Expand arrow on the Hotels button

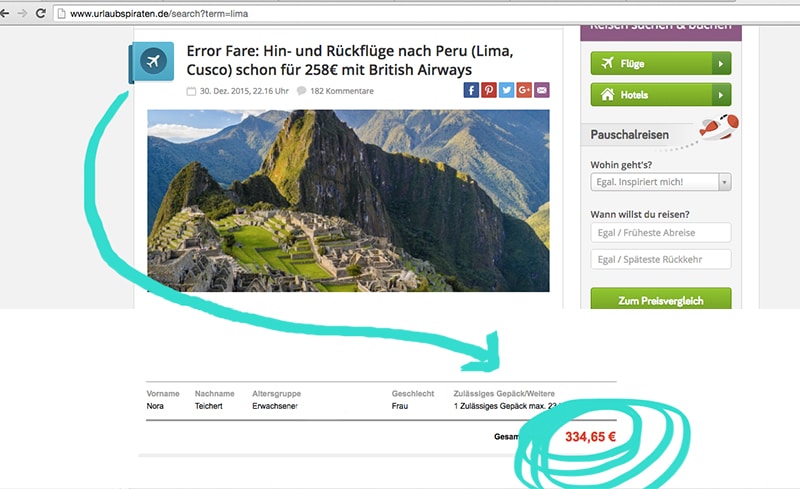click(721, 94)
